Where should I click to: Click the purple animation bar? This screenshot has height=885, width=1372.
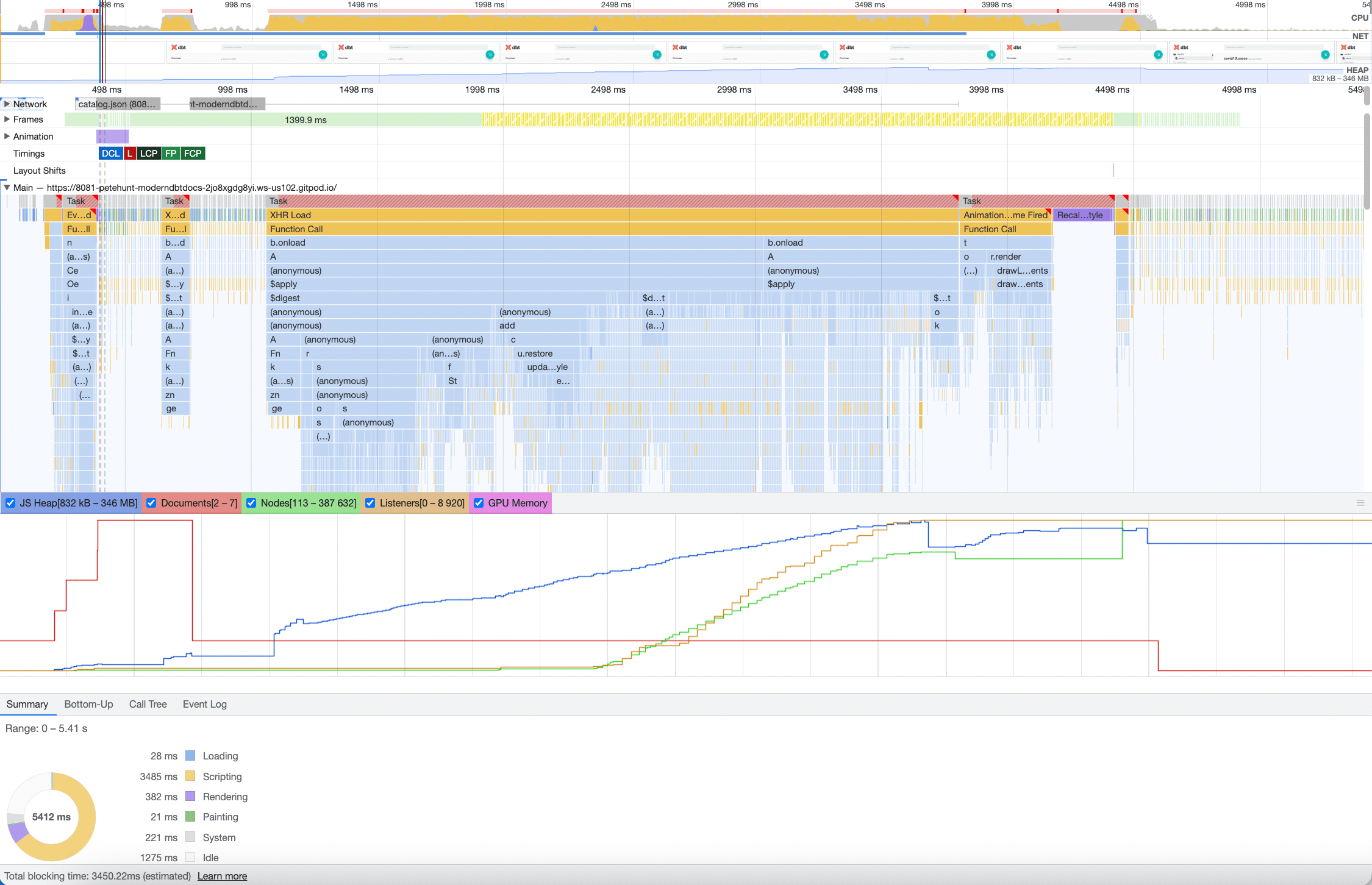[x=113, y=137]
